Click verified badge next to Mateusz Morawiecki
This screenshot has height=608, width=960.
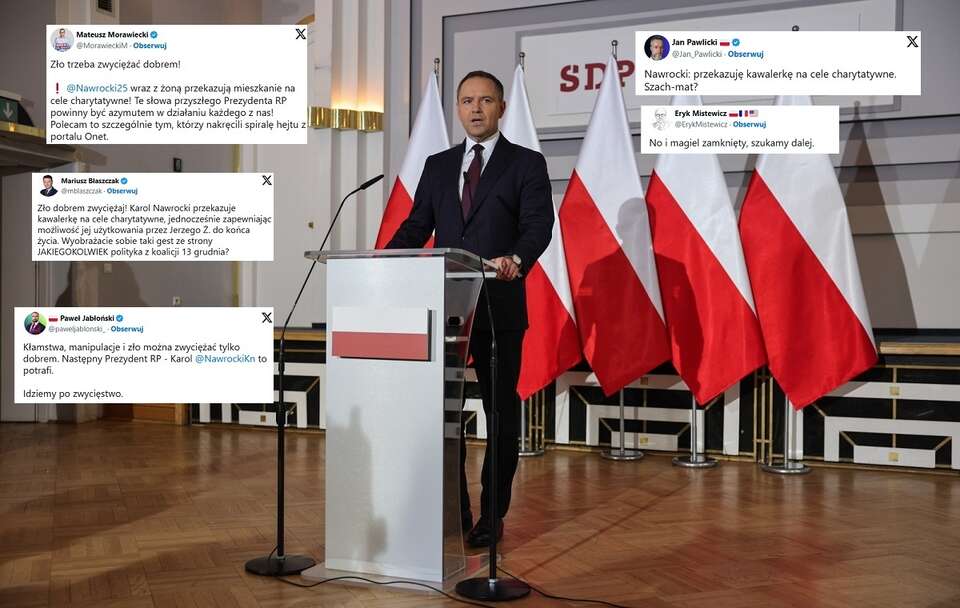click(154, 35)
